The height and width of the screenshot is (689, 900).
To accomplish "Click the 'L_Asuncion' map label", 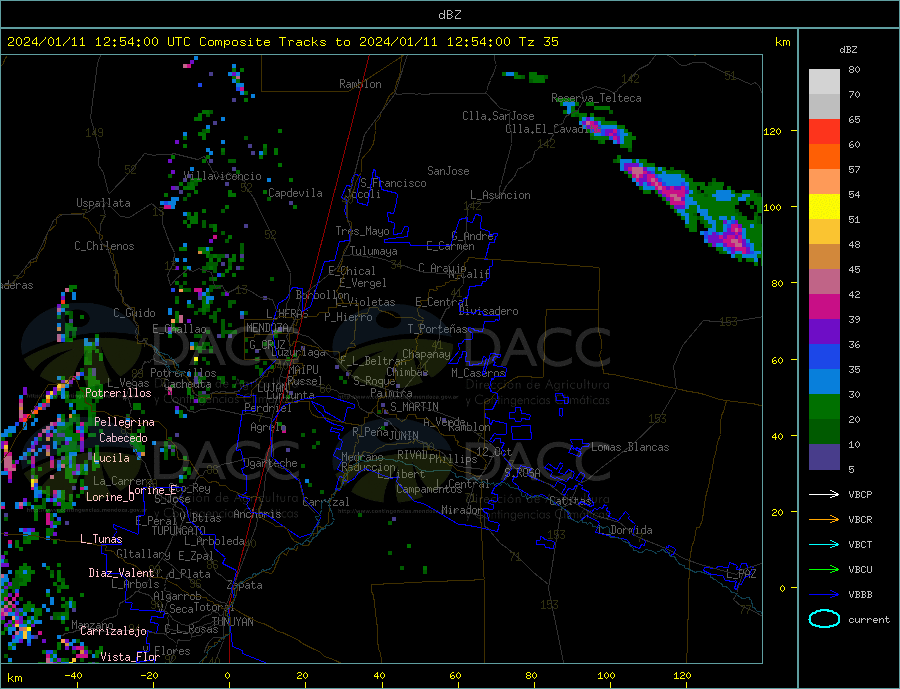I will (501, 195).
